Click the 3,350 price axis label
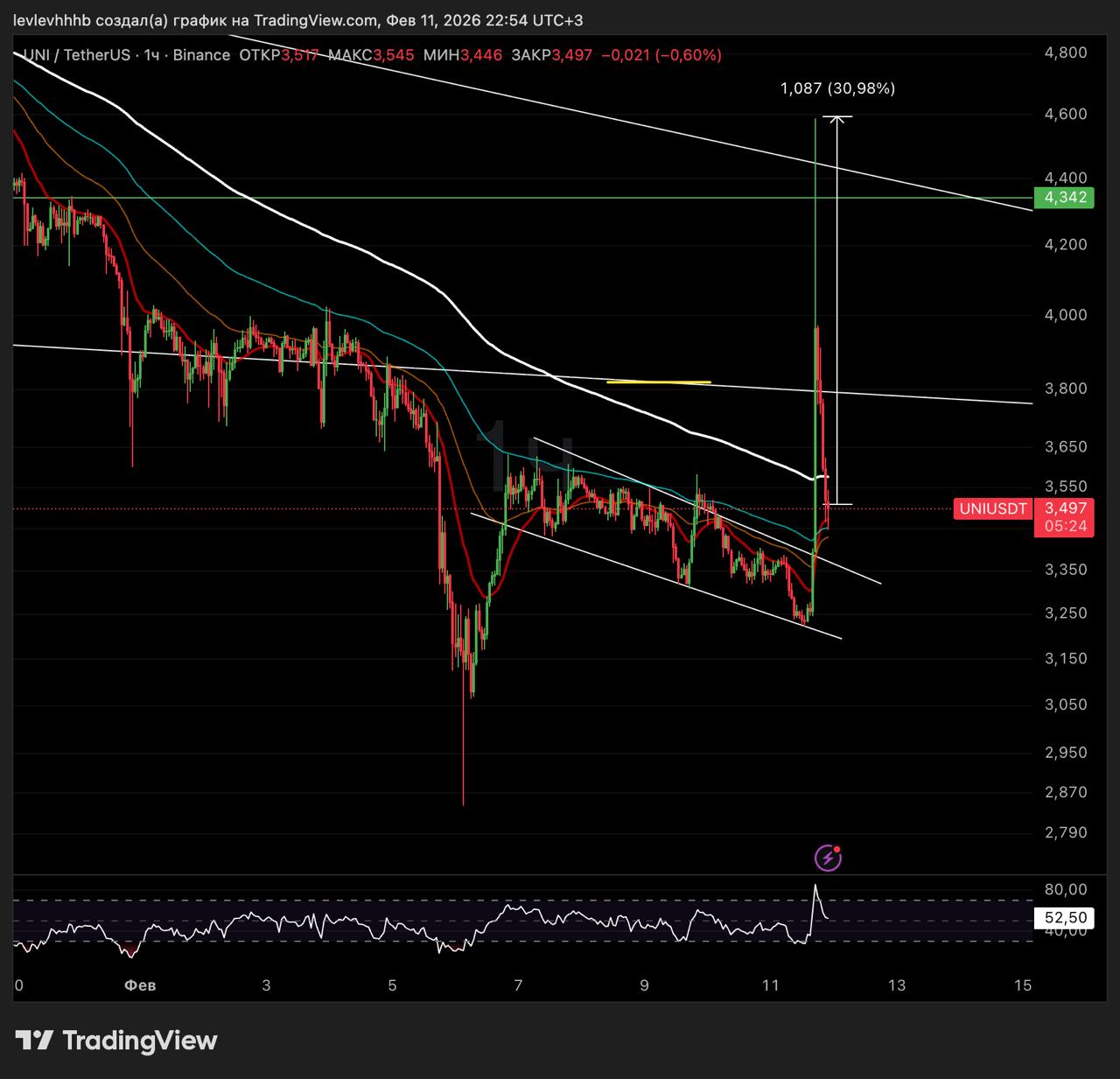 click(x=1066, y=570)
